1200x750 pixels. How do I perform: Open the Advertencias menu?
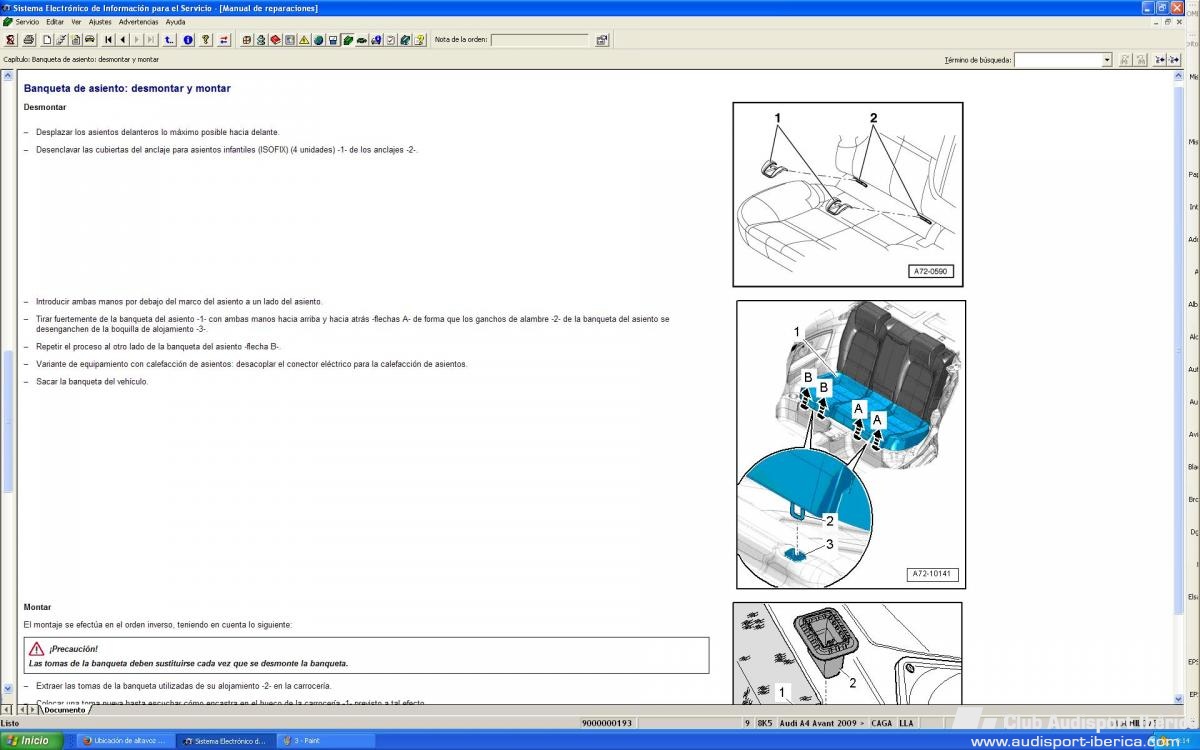click(x=138, y=21)
